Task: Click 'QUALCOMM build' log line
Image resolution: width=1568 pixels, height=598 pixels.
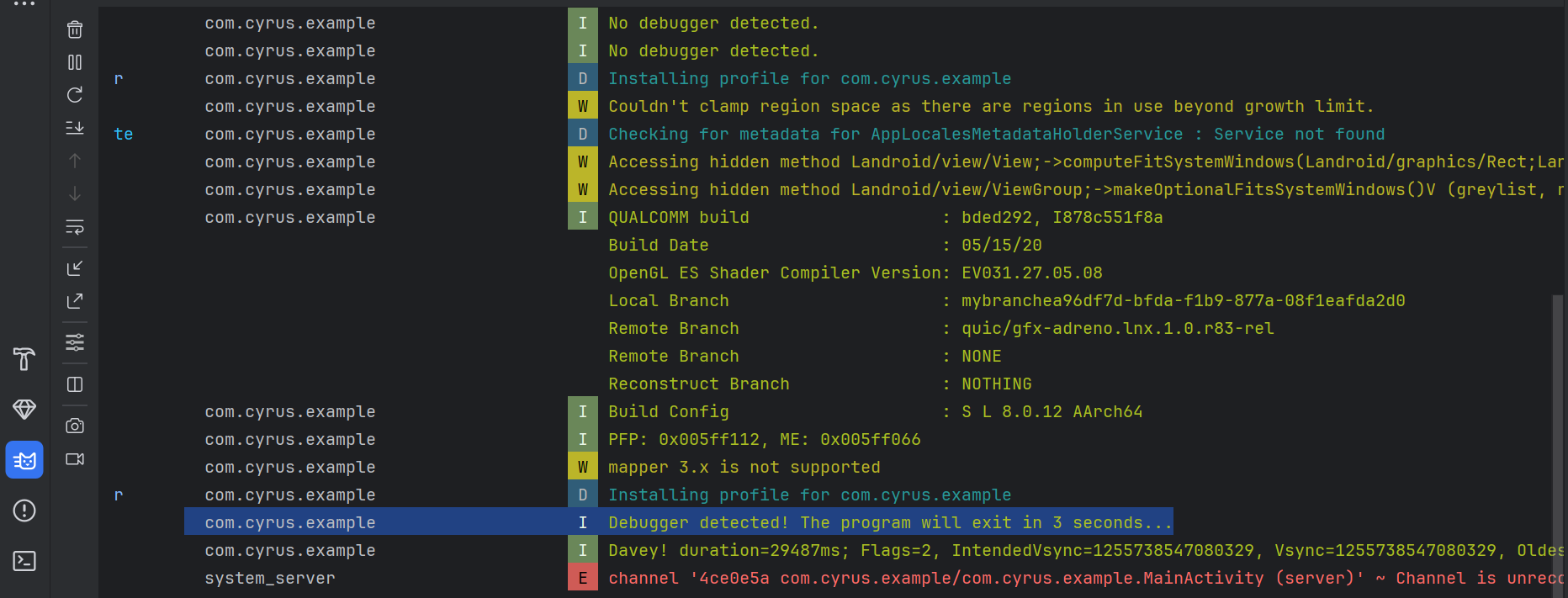Action: pos(885,217)
